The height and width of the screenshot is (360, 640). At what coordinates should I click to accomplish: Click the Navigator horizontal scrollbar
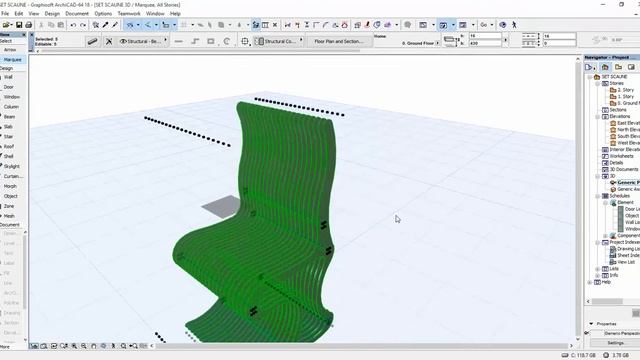tap(607, 301)
